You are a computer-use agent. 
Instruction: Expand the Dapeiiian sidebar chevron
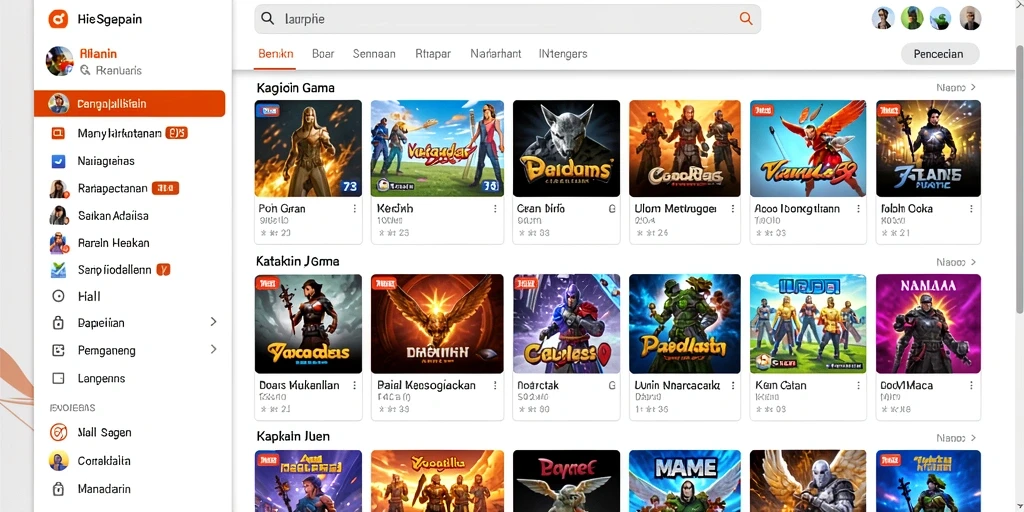click(x=213, y=322)
